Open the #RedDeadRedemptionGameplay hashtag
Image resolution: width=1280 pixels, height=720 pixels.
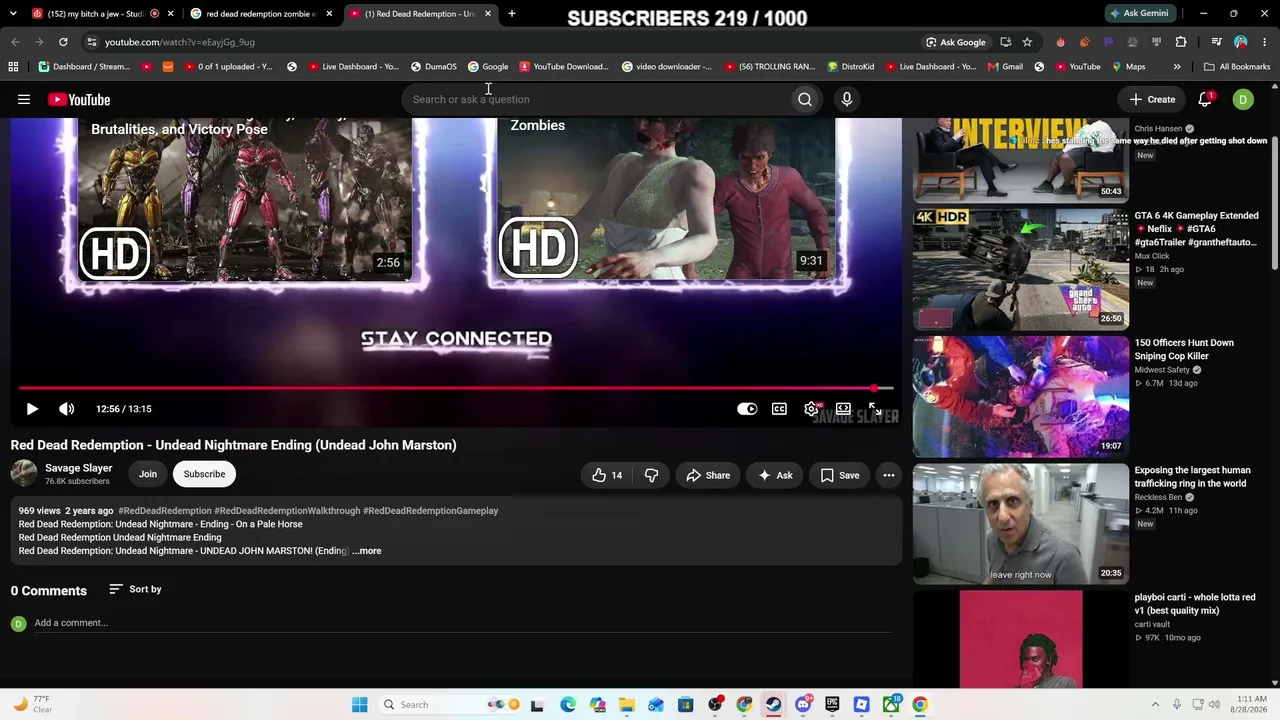(x=430, y=511)
